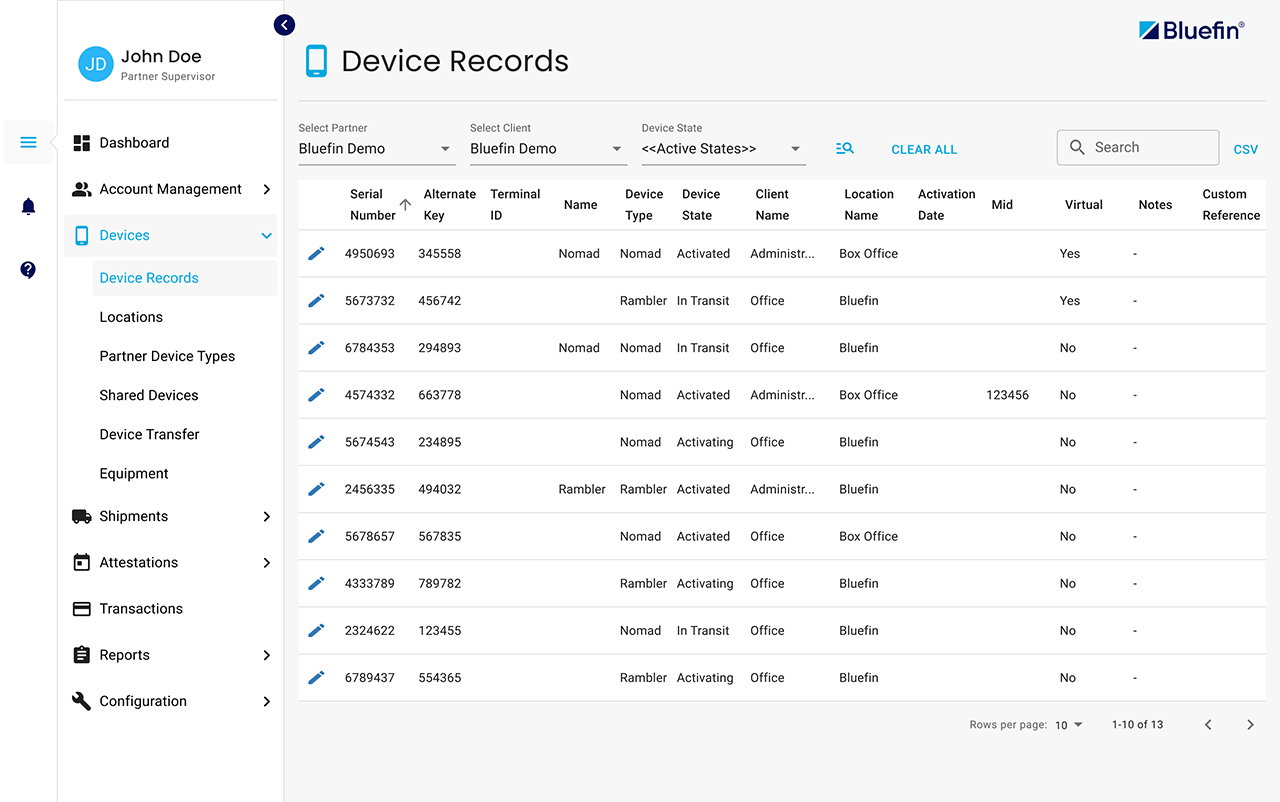The image size is (1280, 802).
Task: Open the Select Partner dropdown
Action: 377,149
